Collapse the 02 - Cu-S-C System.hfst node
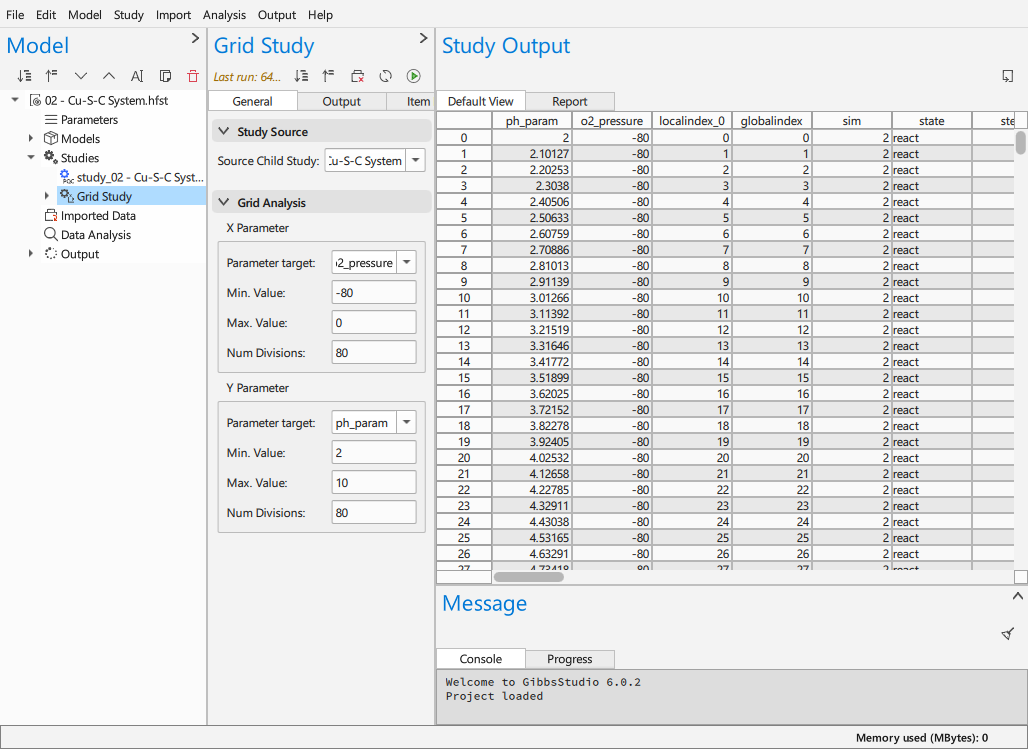1028x749 pixels. coord(15,100)
